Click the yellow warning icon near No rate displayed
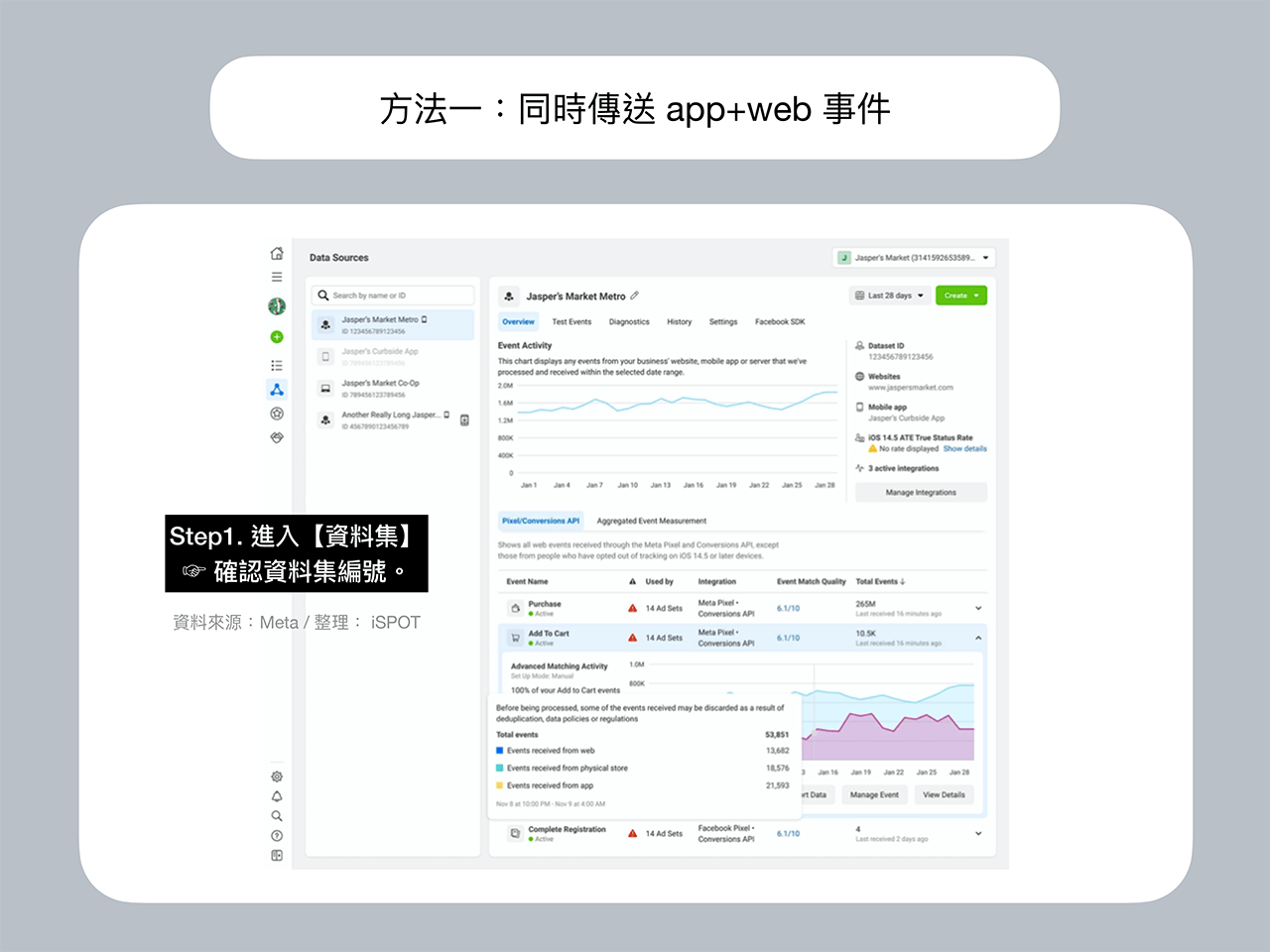Viewport: 1270px width, 952px height. coord(873,448)
